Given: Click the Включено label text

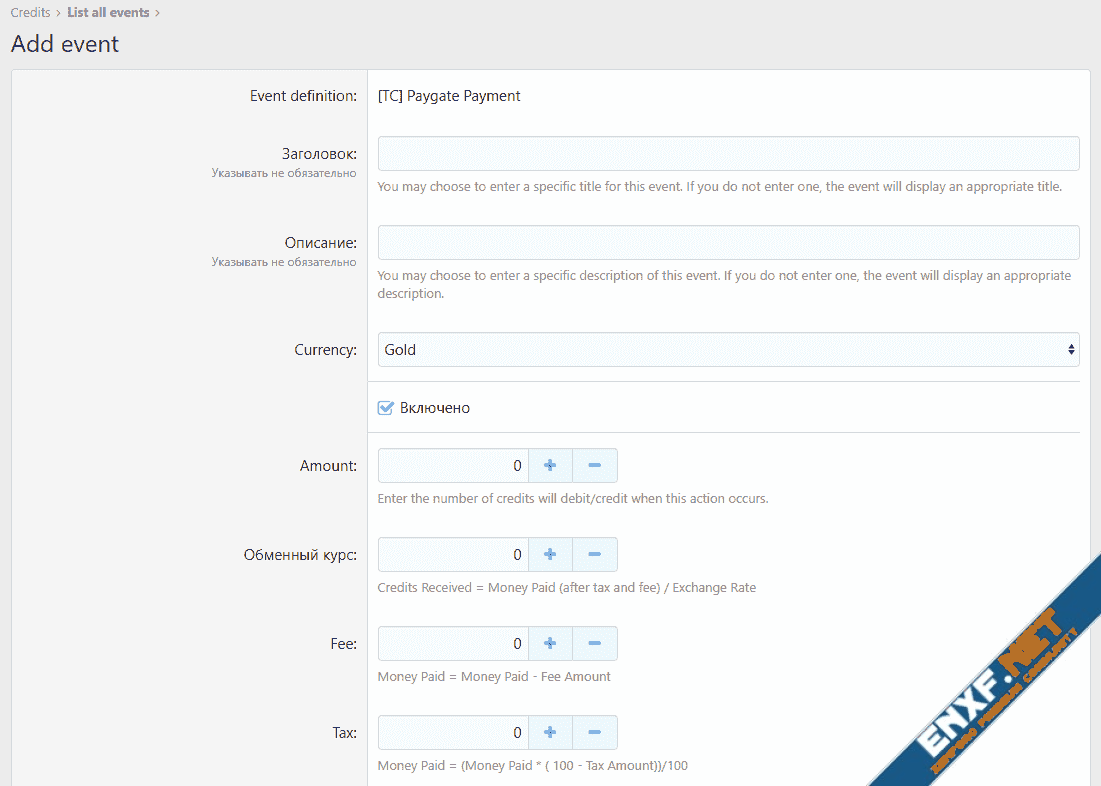Looking at the screenshot, I should 435,408.
